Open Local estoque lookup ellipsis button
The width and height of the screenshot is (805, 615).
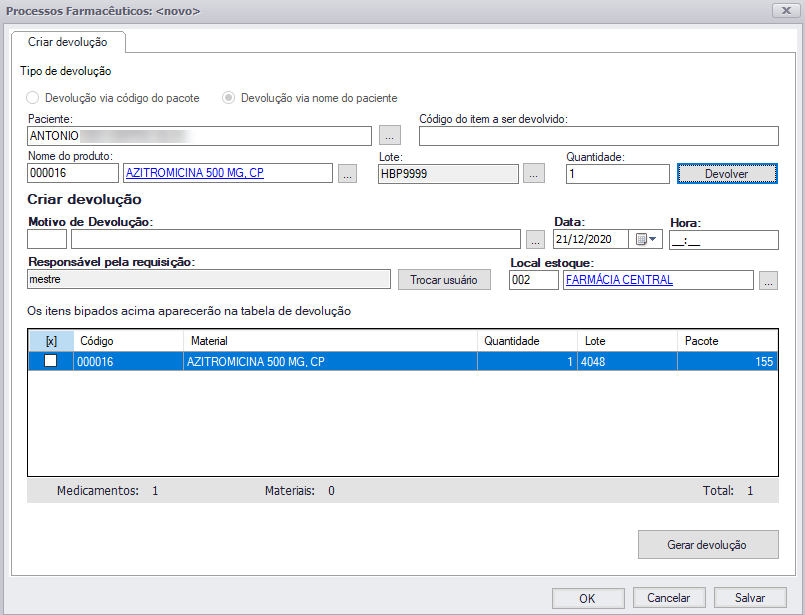pos(768,280)
